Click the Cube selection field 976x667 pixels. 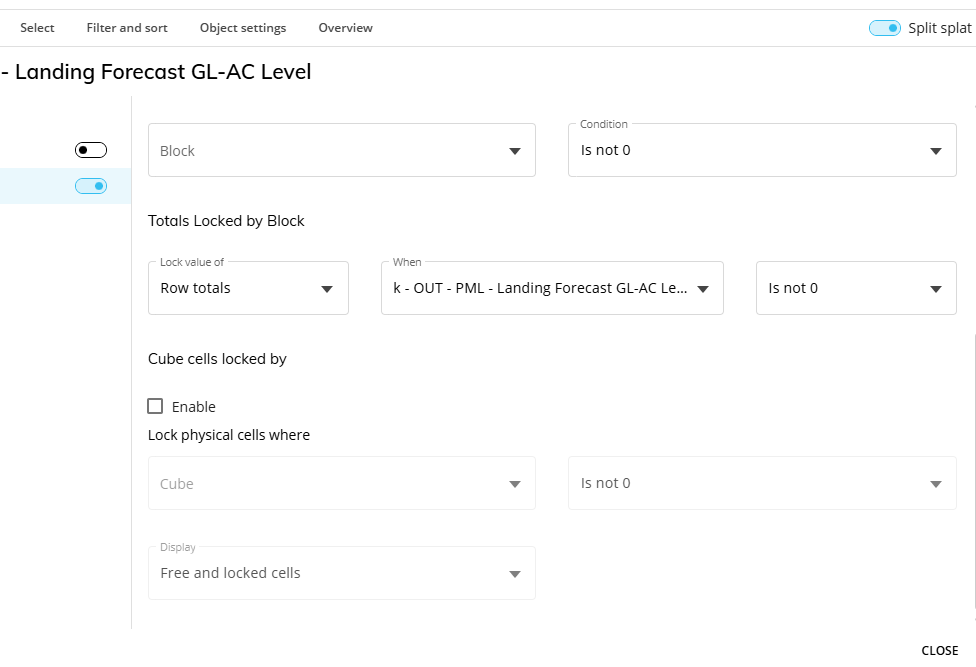click(330, 484)
